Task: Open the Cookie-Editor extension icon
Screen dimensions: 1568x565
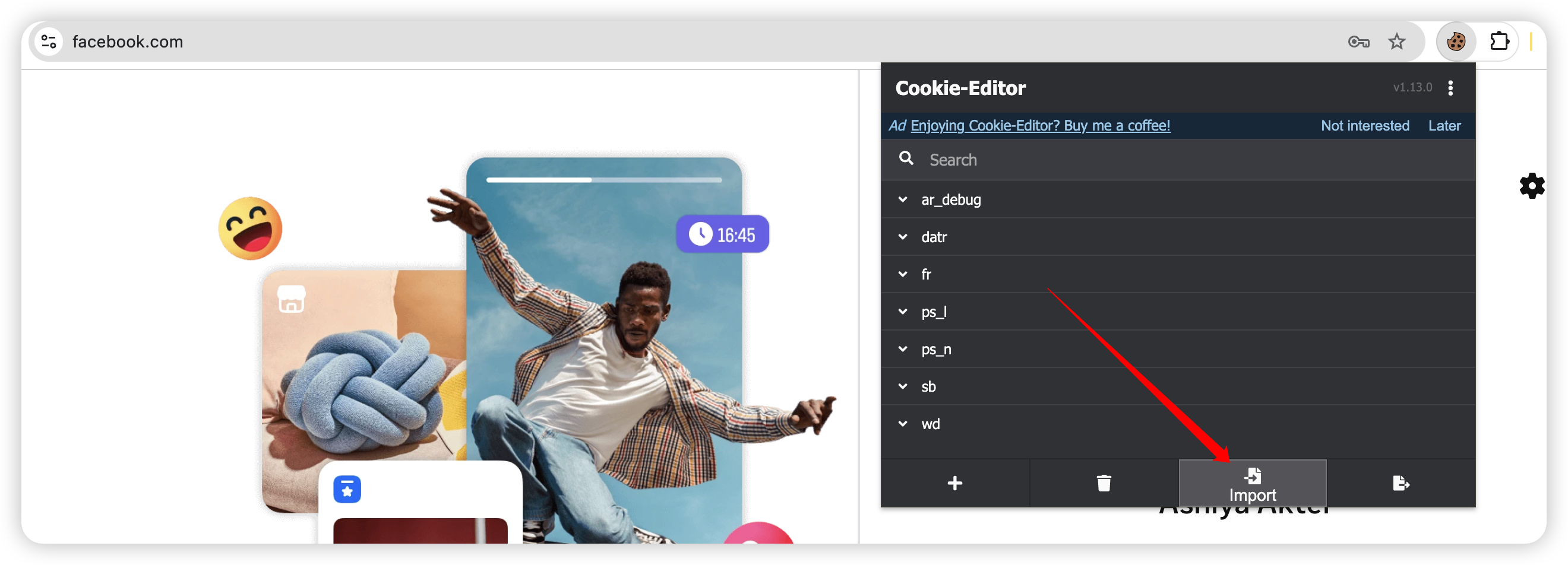Action: pyautogui.click(x=1456, y=42)
